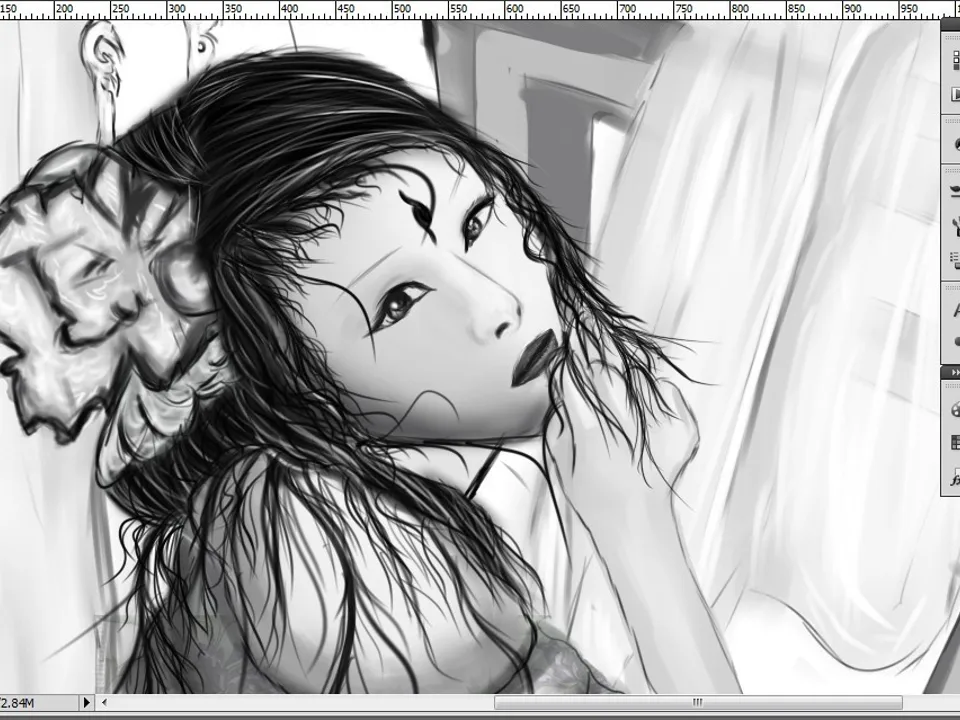This screenshot has width=960, height=720.
Task: Open the Color panel palette icon
Action: coord(953,410)
